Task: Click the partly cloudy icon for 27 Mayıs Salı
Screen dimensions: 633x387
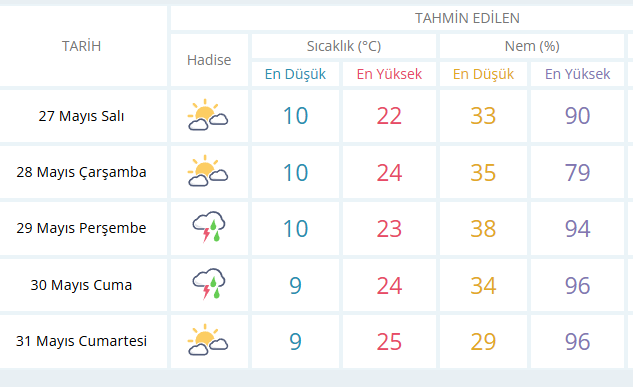Action: [208, 115]
